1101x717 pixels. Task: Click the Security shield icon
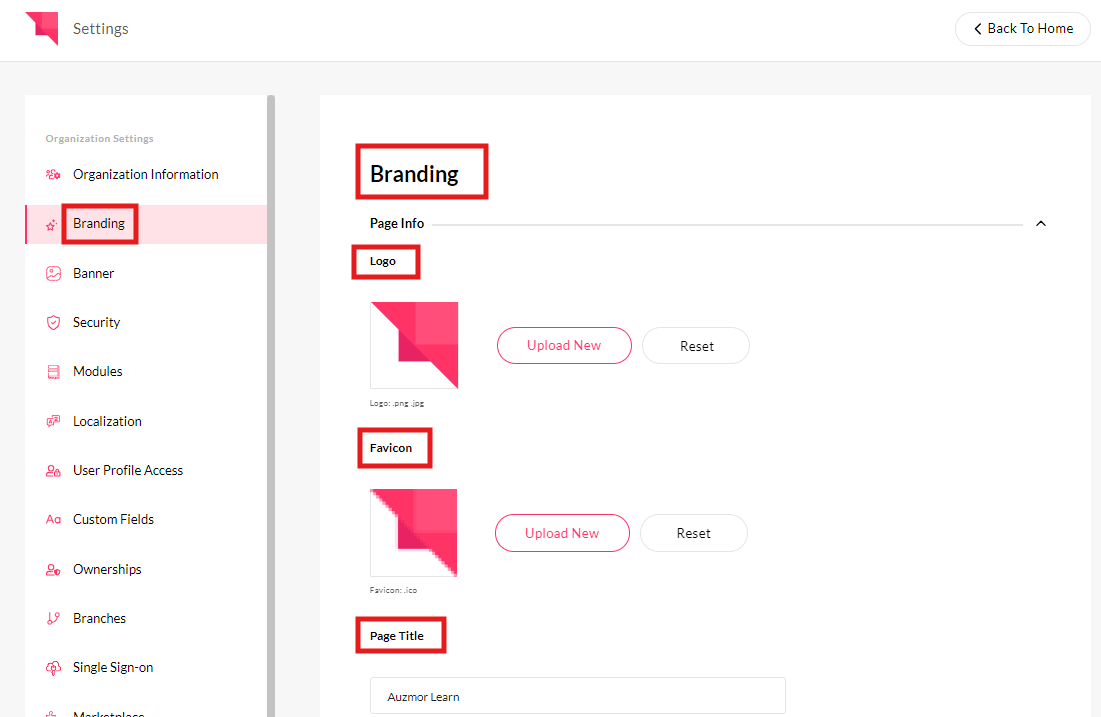click(x=53, y=322)
